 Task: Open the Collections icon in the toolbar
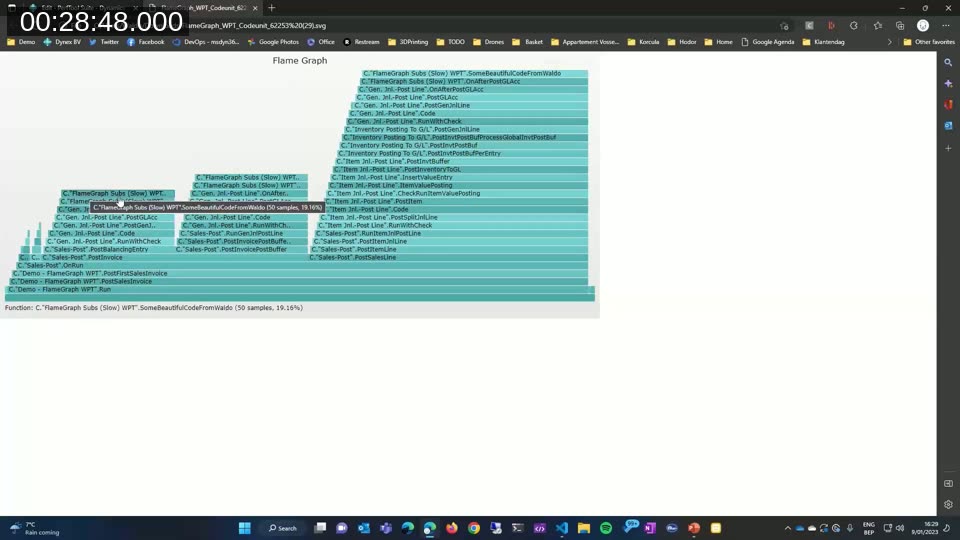900,26
